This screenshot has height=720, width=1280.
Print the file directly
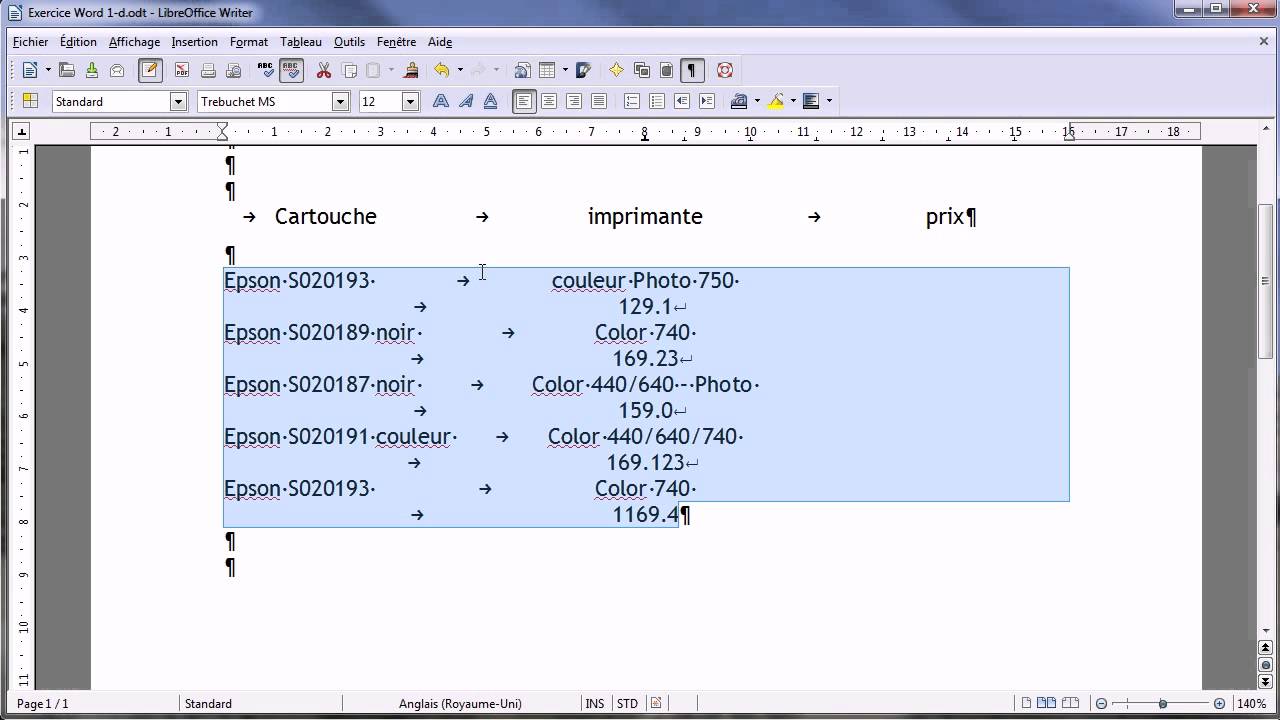[x=208, y=70]
